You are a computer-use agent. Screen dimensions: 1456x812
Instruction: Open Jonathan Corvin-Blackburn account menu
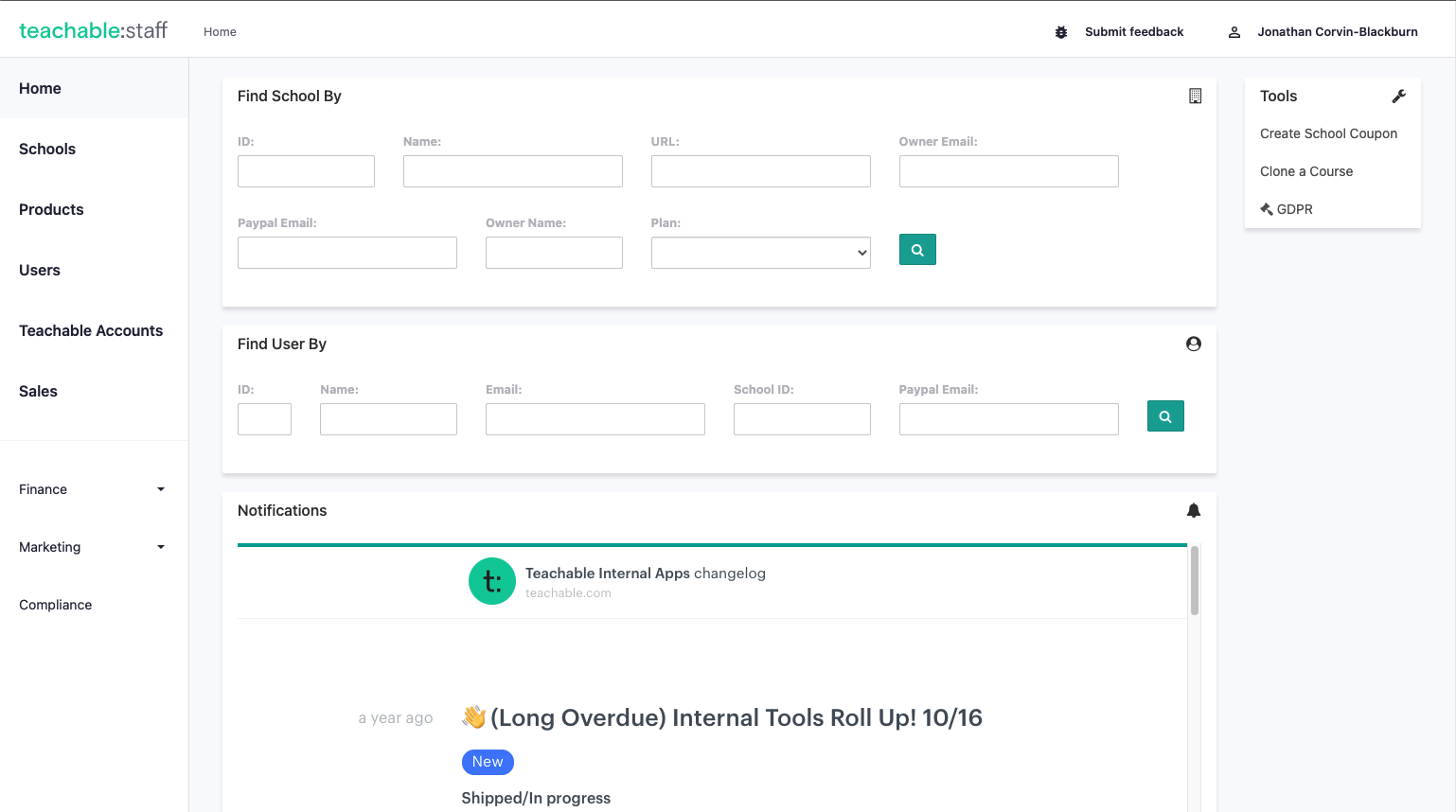click(x=1338, y=32)
